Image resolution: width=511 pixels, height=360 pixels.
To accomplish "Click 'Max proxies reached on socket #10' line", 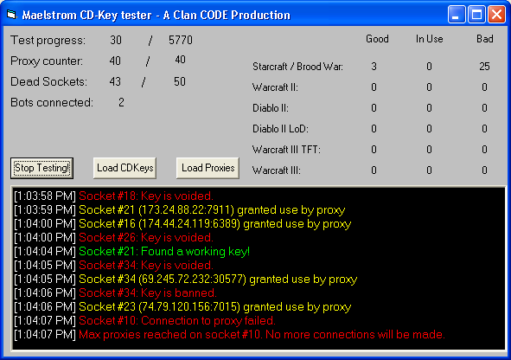I will point(229,334).
